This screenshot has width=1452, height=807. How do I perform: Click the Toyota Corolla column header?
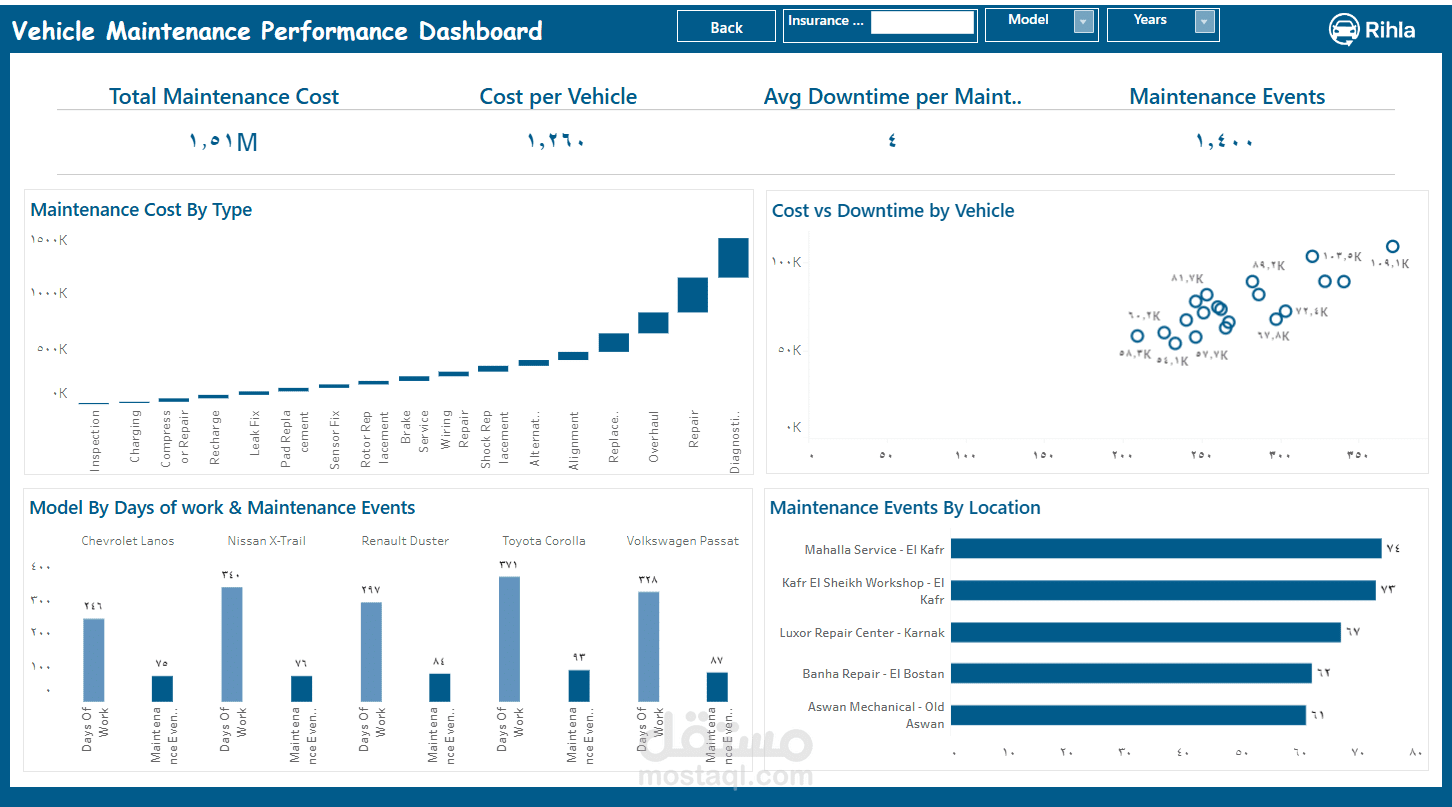(x=544, y=541)
